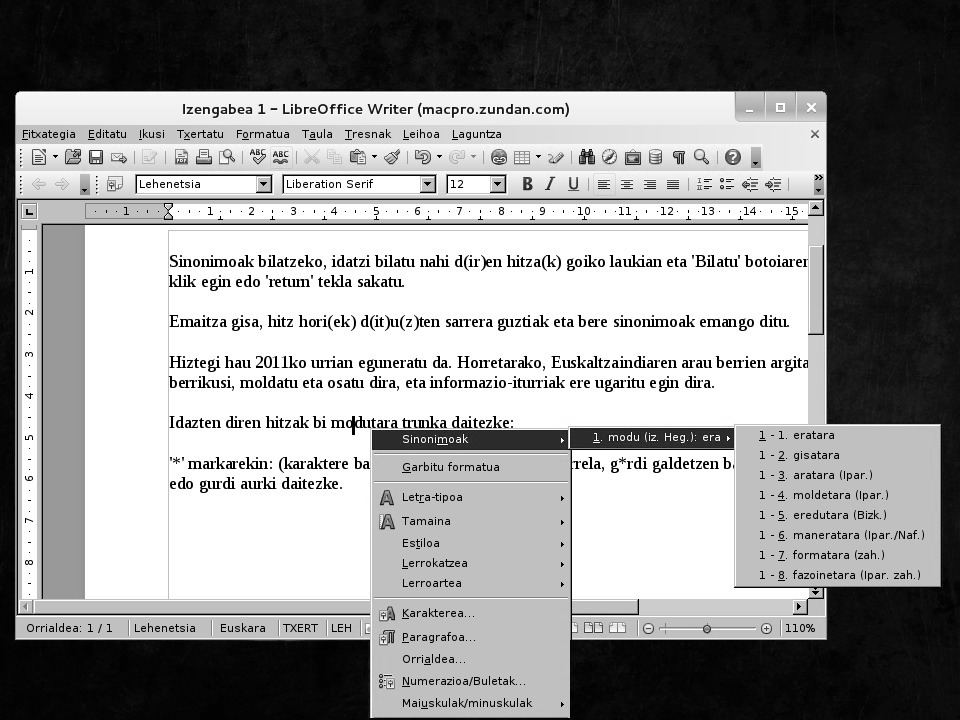The width and height of the screenshot is (960, 720).
Task: Export directly as PDF icon
Action: point(181,157)
